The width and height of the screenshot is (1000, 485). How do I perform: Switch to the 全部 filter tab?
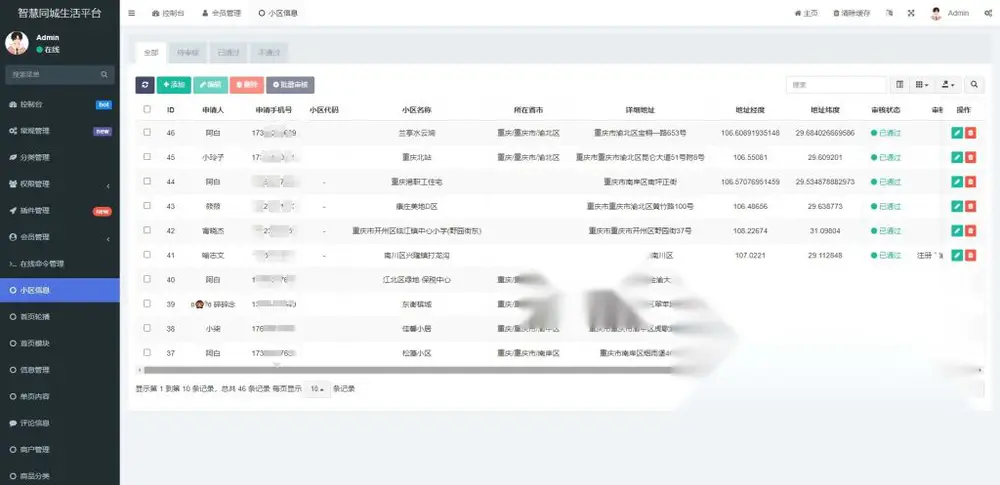(151, 53)
